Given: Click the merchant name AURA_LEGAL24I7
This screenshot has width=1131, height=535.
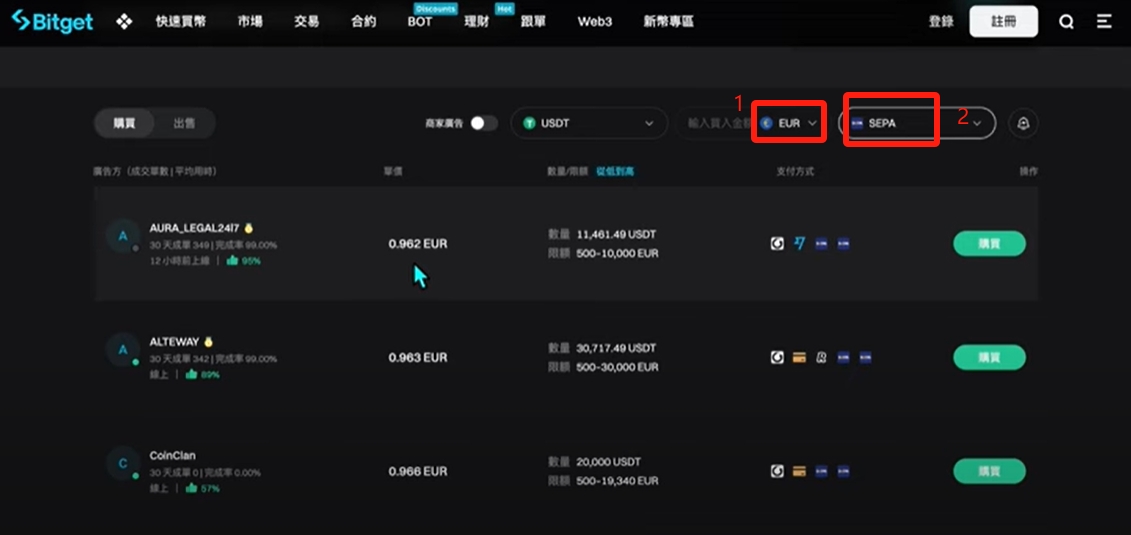Looking at the screenshot, I should 195,228.
